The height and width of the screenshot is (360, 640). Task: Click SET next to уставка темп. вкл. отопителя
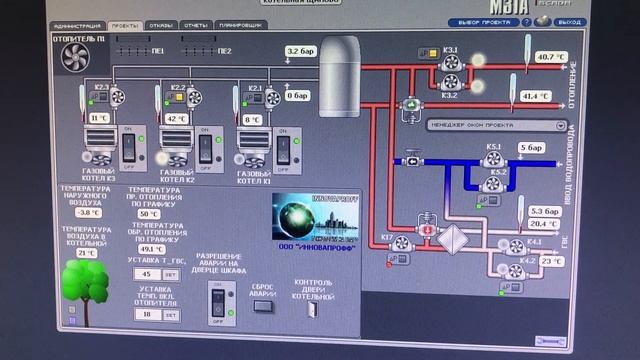171,316
